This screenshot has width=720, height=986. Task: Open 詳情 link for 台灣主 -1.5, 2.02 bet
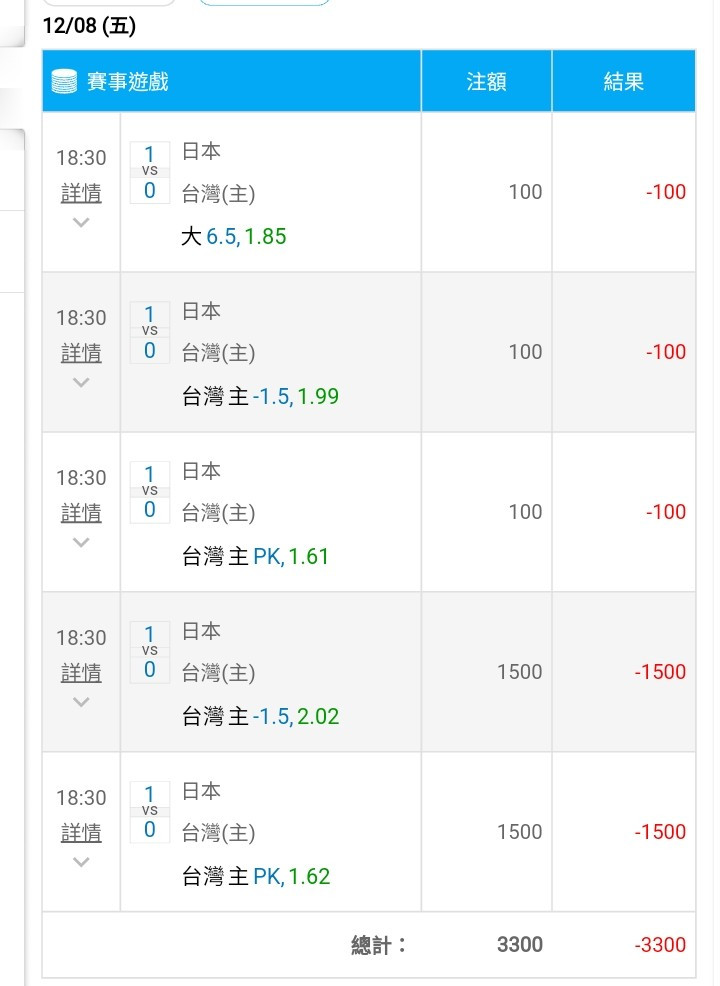coord(81,673)
